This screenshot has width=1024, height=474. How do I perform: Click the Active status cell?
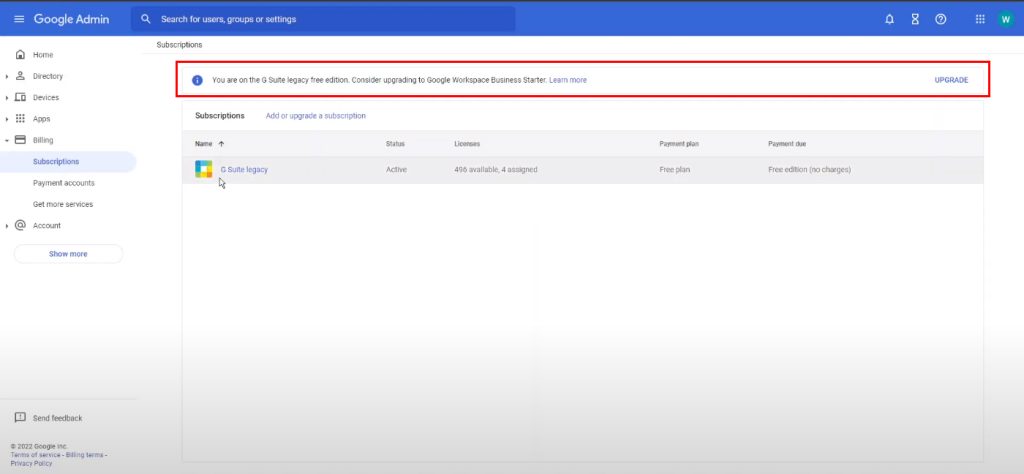(396, 170)
